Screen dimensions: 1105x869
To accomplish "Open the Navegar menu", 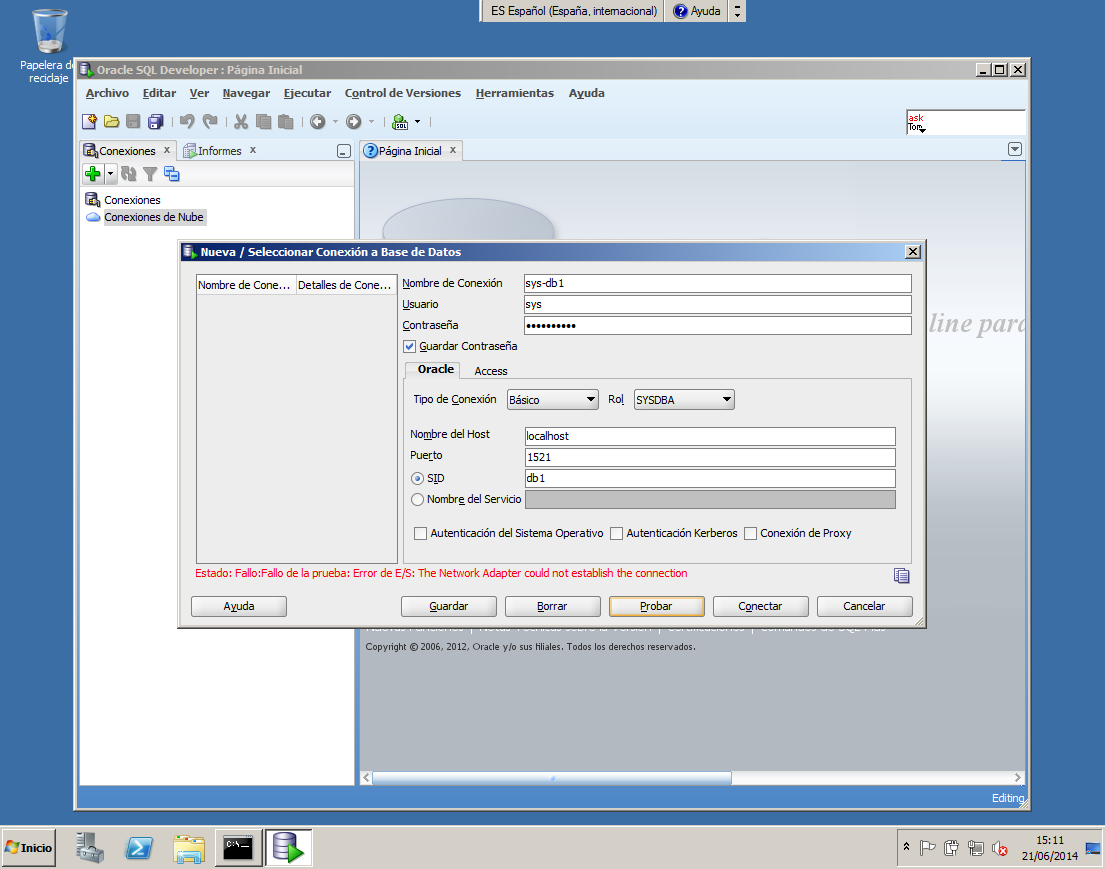I will tap(246, 93).
